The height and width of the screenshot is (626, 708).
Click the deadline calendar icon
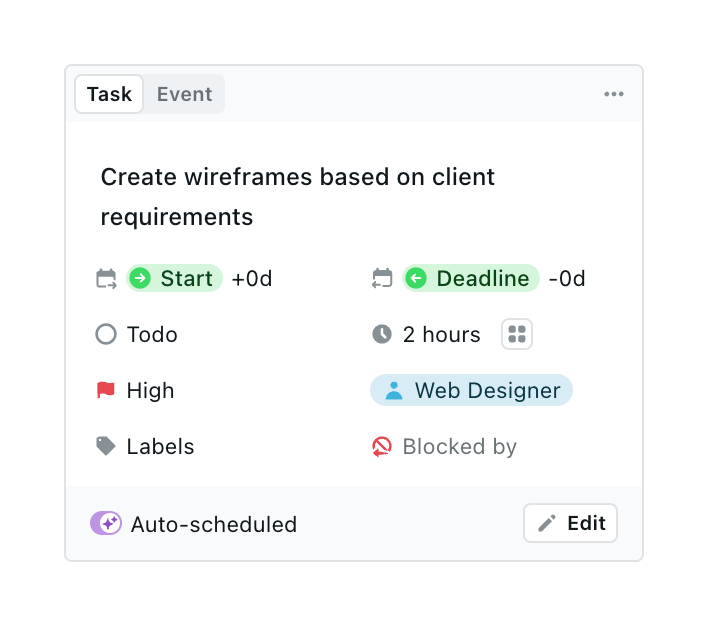[x=382, y=279]
